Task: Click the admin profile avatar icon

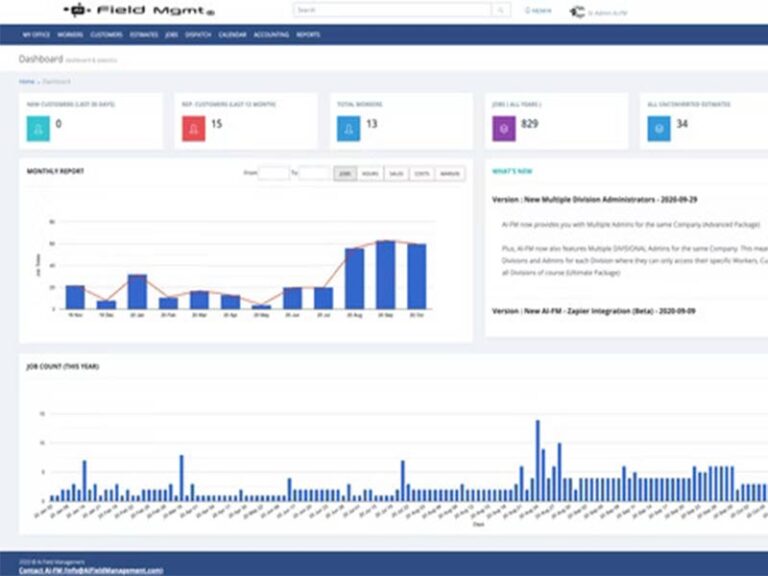Action: point(577,12)
